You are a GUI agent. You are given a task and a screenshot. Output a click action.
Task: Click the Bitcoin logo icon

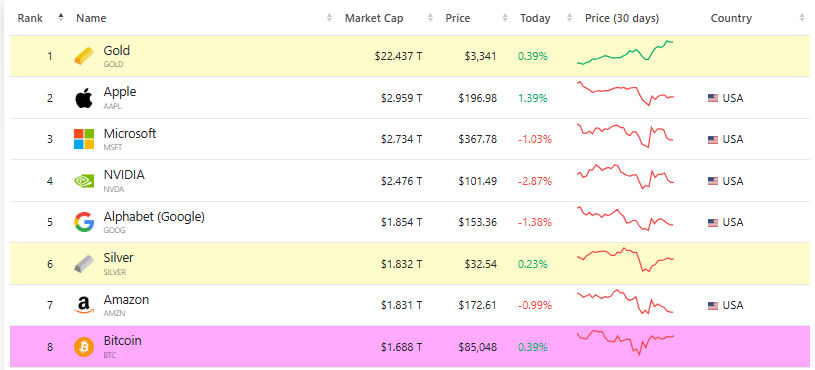click(x=84, y=347)
